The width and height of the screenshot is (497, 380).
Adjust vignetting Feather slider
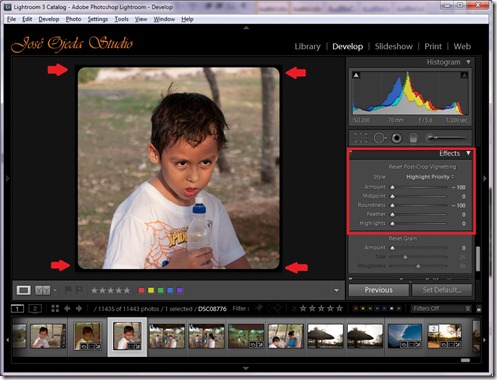pyautogui.click(x=392, y=214)
